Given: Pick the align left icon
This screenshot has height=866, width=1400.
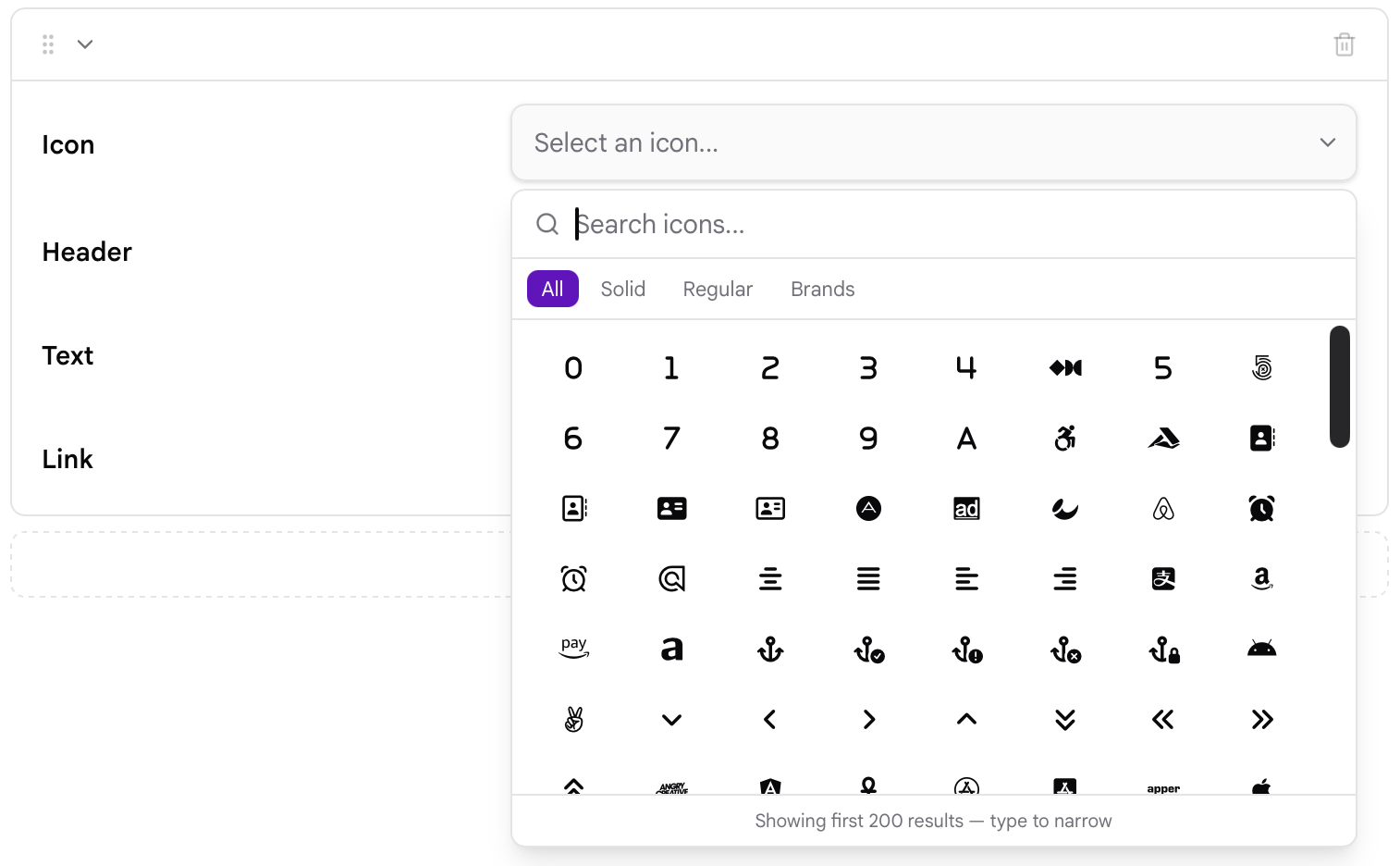Looking at the screenshot, I should click(966, 579).
